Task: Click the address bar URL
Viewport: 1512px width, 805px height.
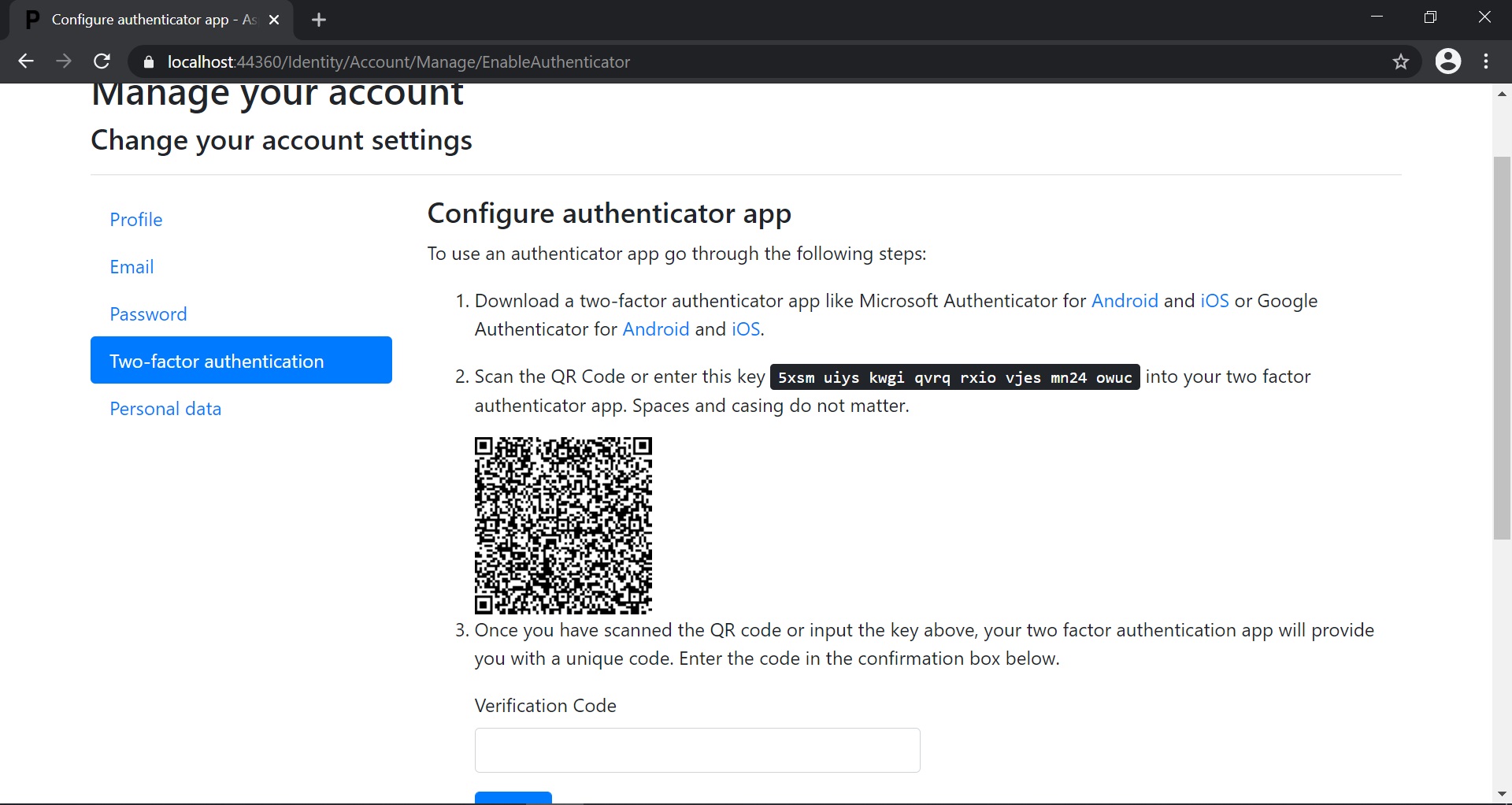Action: click(399, 62)
